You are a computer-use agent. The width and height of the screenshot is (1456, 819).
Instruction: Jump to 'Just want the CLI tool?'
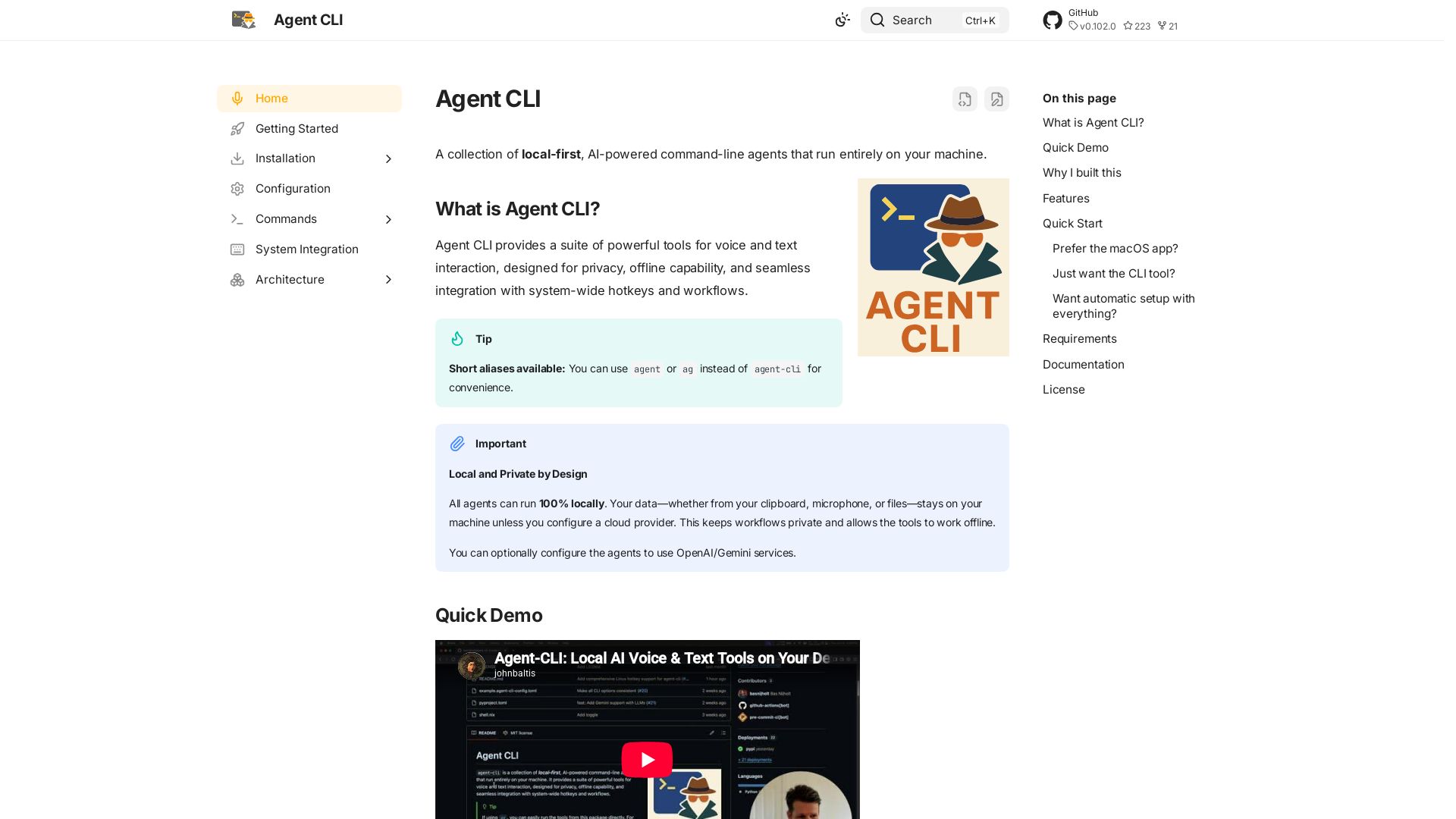(x=1113, y=274)
